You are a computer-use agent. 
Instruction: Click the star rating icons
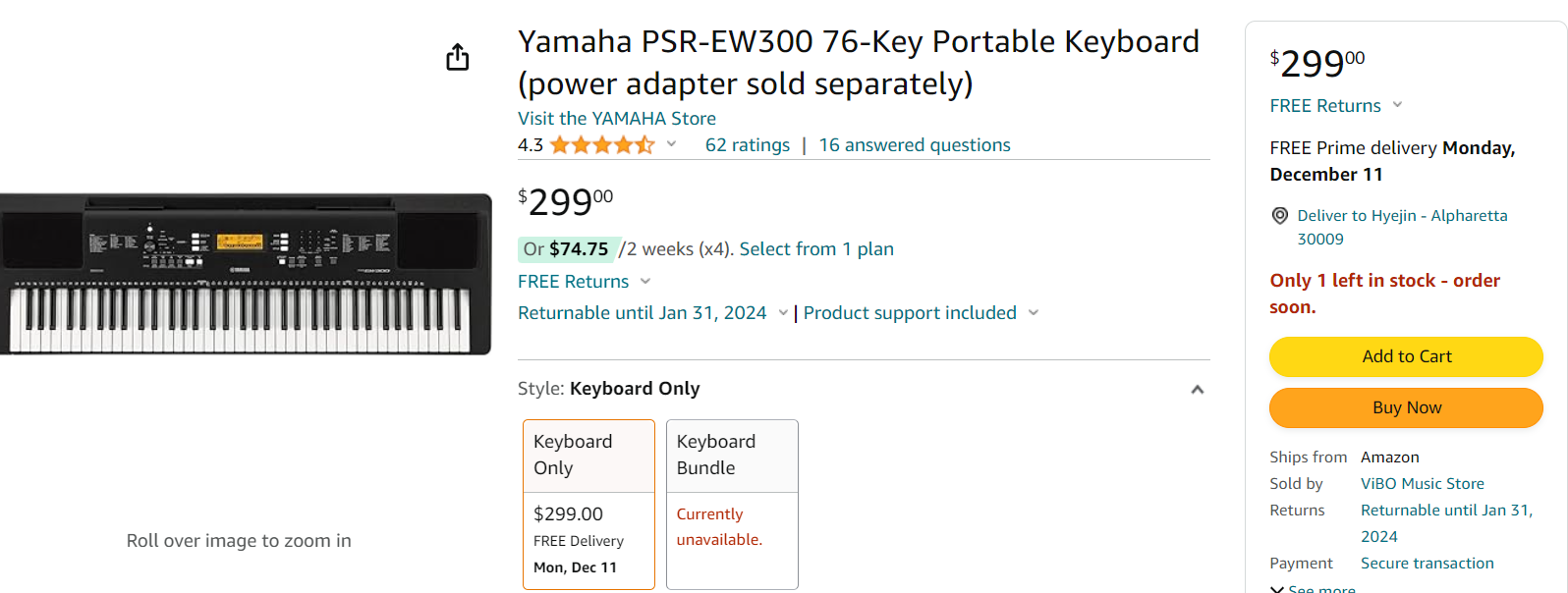click(601, 145)
